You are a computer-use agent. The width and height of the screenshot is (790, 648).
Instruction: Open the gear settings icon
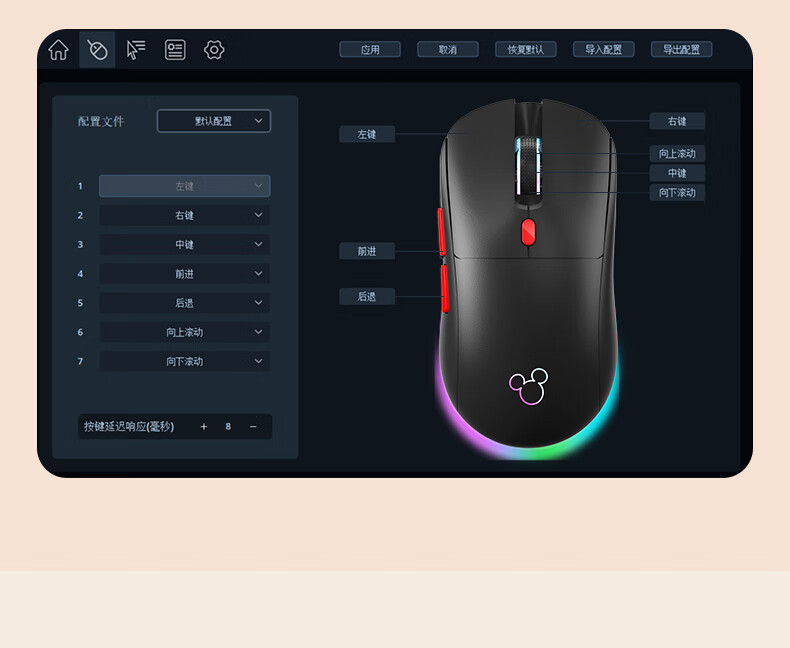[x=214, y=50]
